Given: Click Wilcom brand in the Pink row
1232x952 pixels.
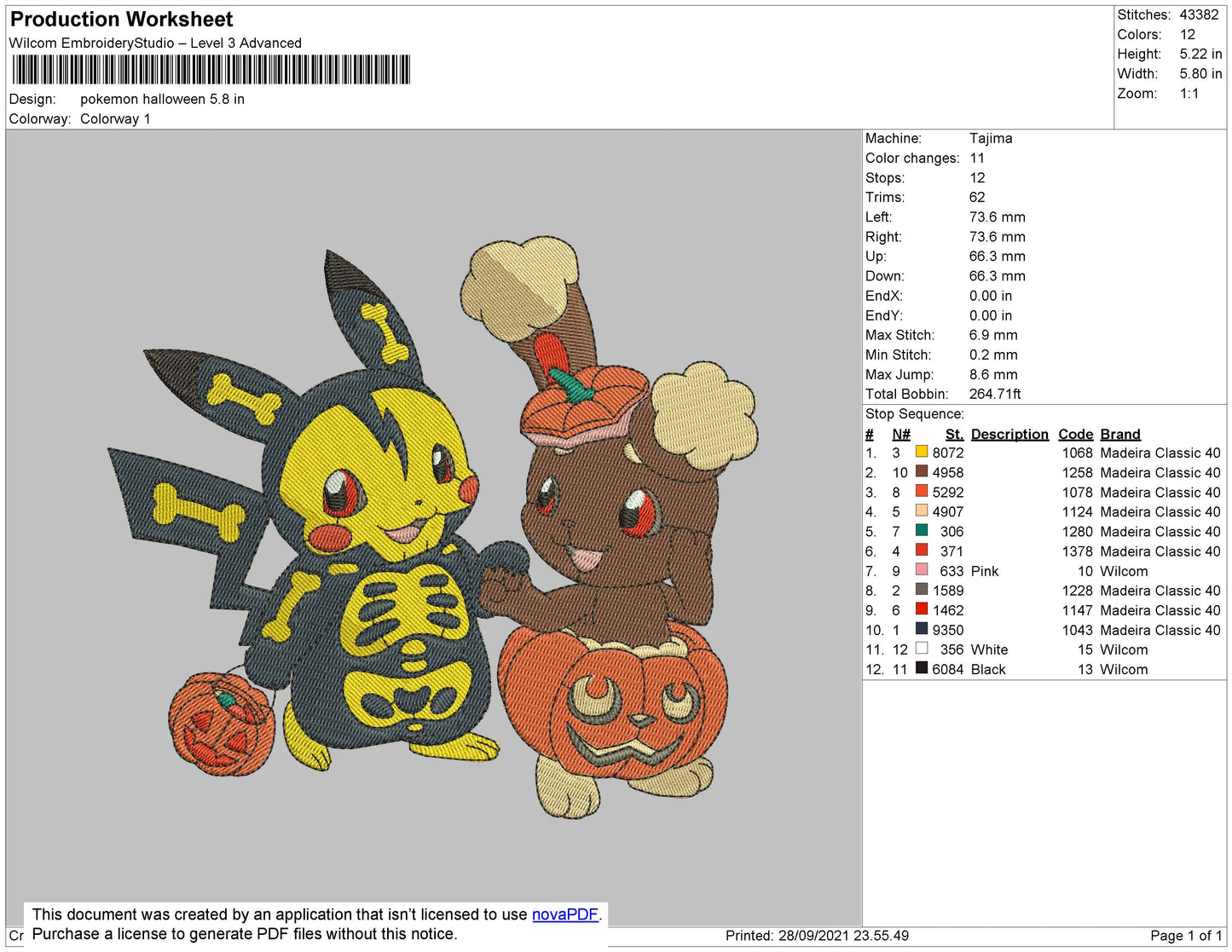Looking at the screenshot, I should pyautogui.click(x=1124, y=571).
